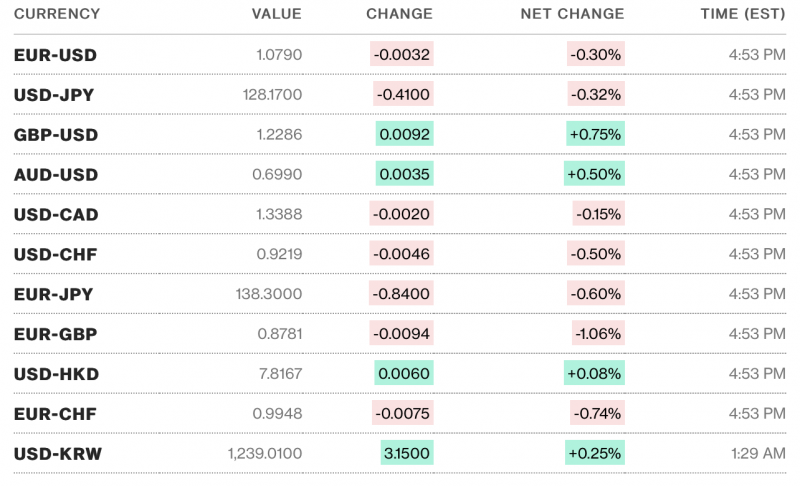View the EUR-CHF currency pair
The height and width of the screenshot is (486, 800).
pos(55,414)
